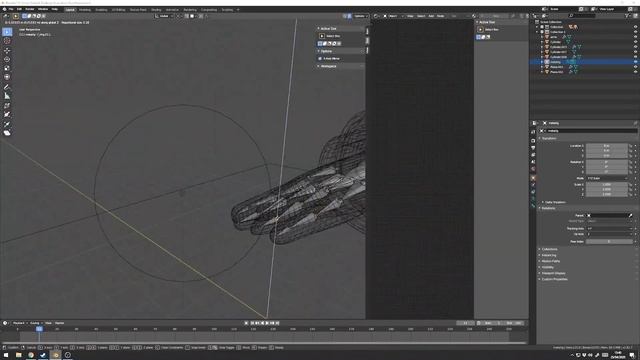Open the 3D viewport editor type selector
Image resolution: width=640 pixels, height=360 pixels.
click(7, 16)
